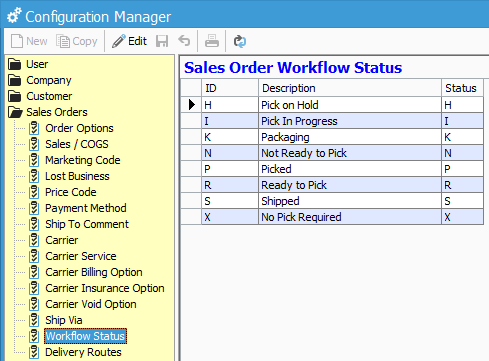This screenshot has height=361, width=489.
Task: Select the 'Not Ready to Pick' cell
Action: coord(350,153)
